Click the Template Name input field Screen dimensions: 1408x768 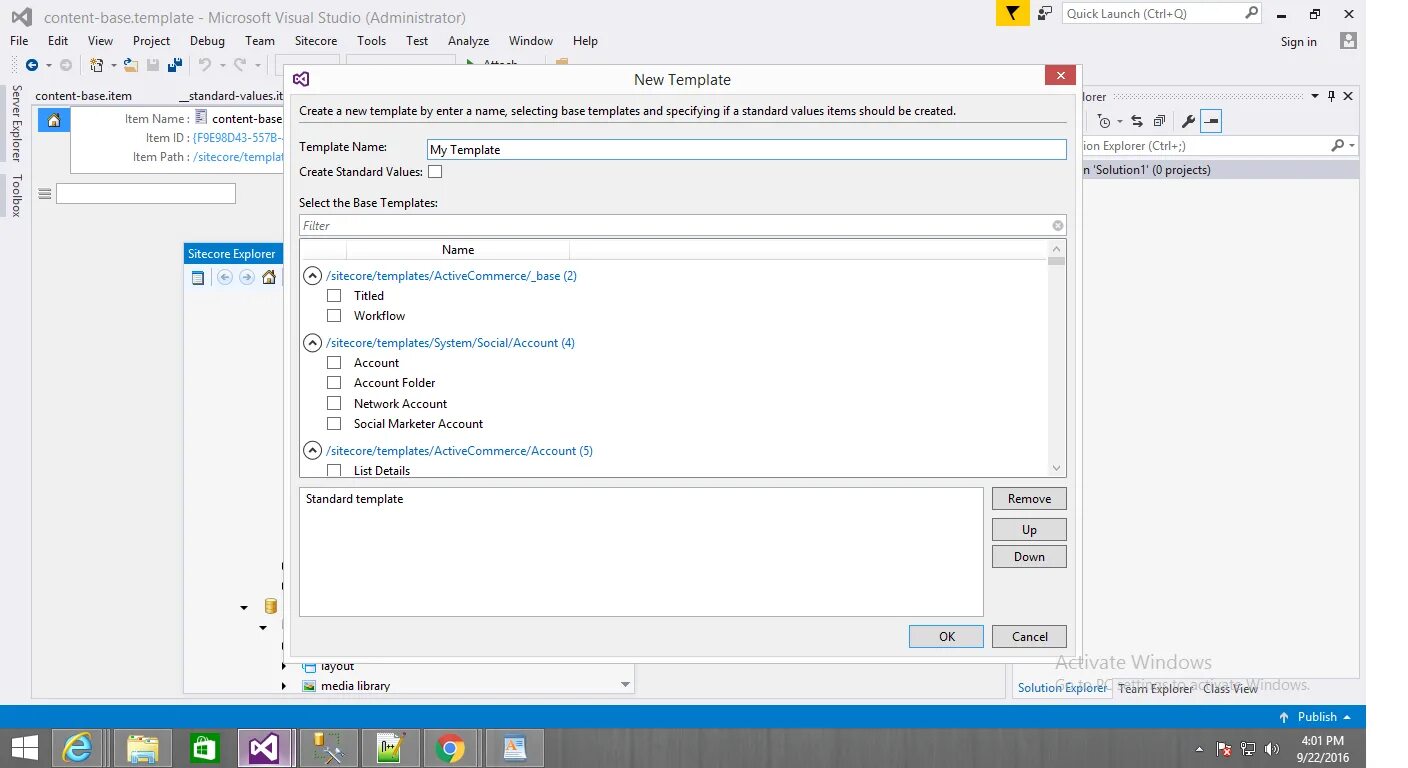(x=746, y=149)
